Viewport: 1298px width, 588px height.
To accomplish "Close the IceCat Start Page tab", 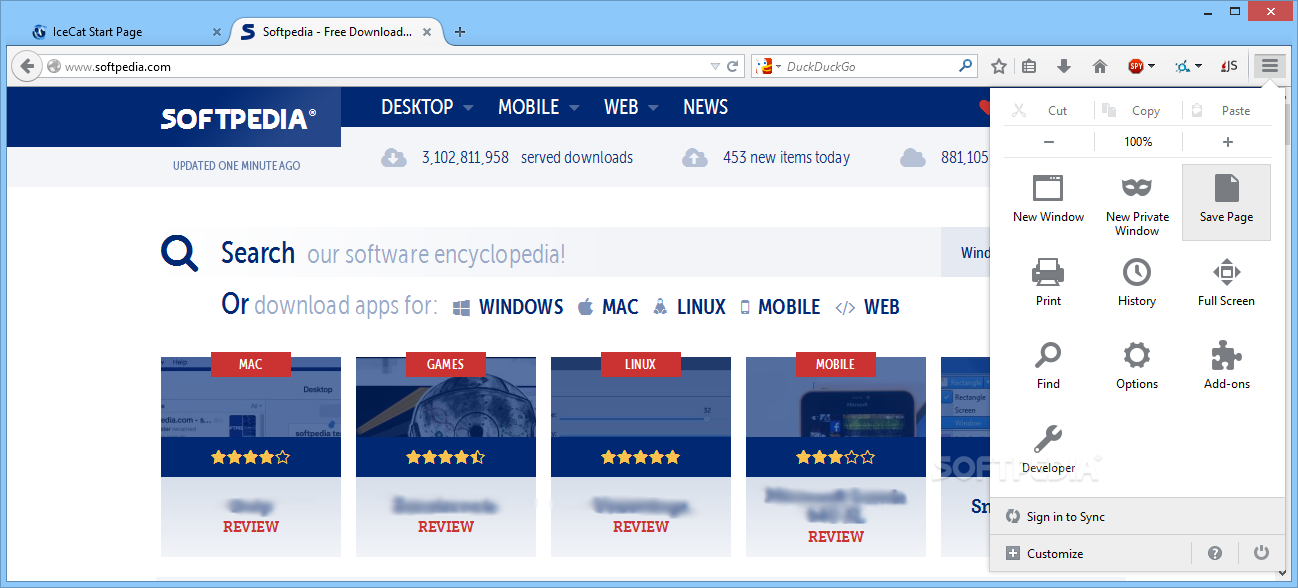I will coord(217,32).
